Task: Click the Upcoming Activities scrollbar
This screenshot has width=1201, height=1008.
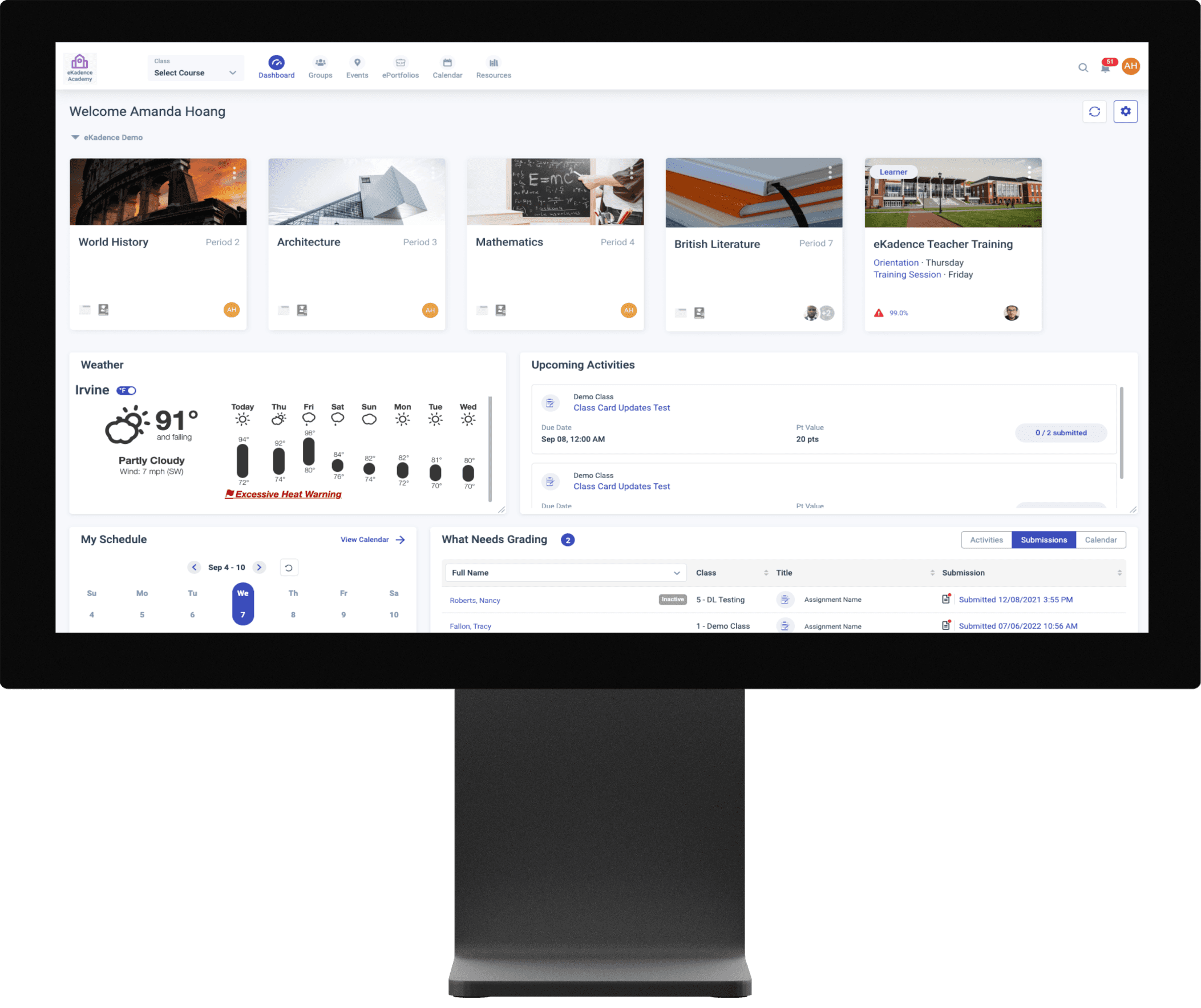Action: 1122,432
